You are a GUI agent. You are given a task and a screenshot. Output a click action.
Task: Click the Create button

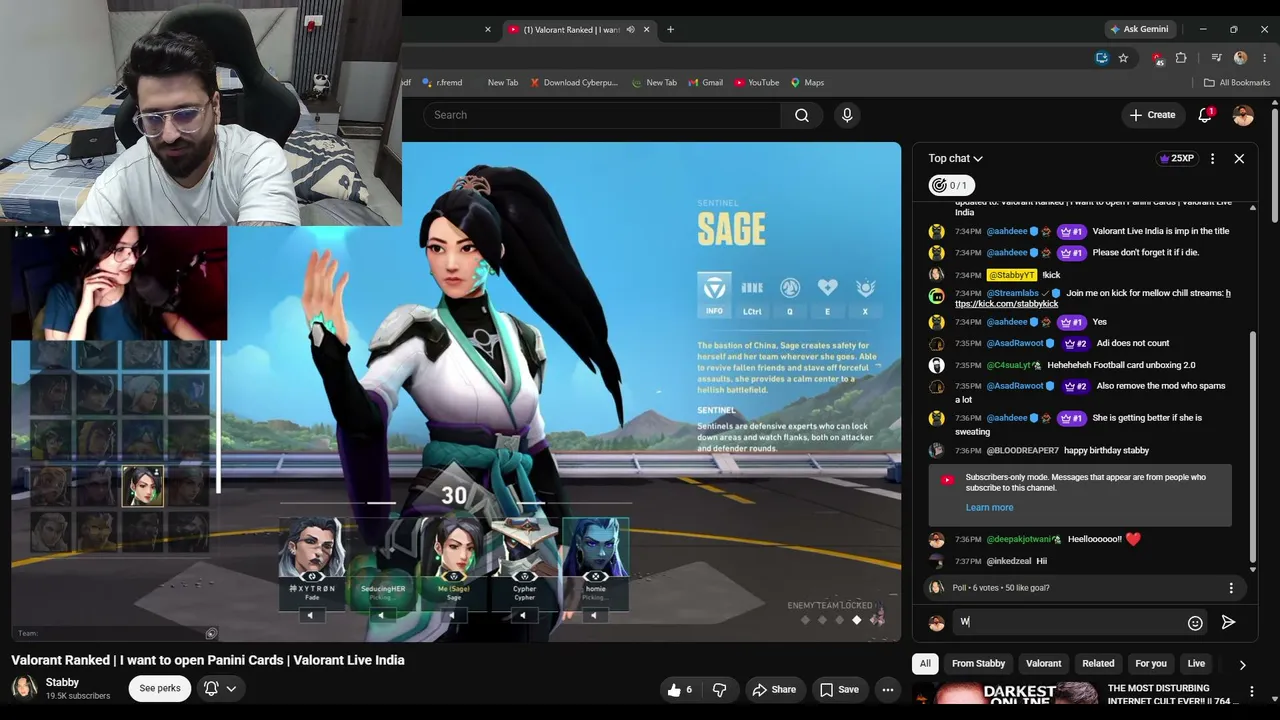point(1152,115)
